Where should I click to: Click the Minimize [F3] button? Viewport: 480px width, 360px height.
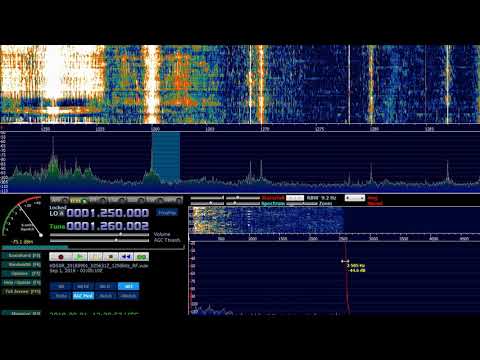tap(21, 314)
